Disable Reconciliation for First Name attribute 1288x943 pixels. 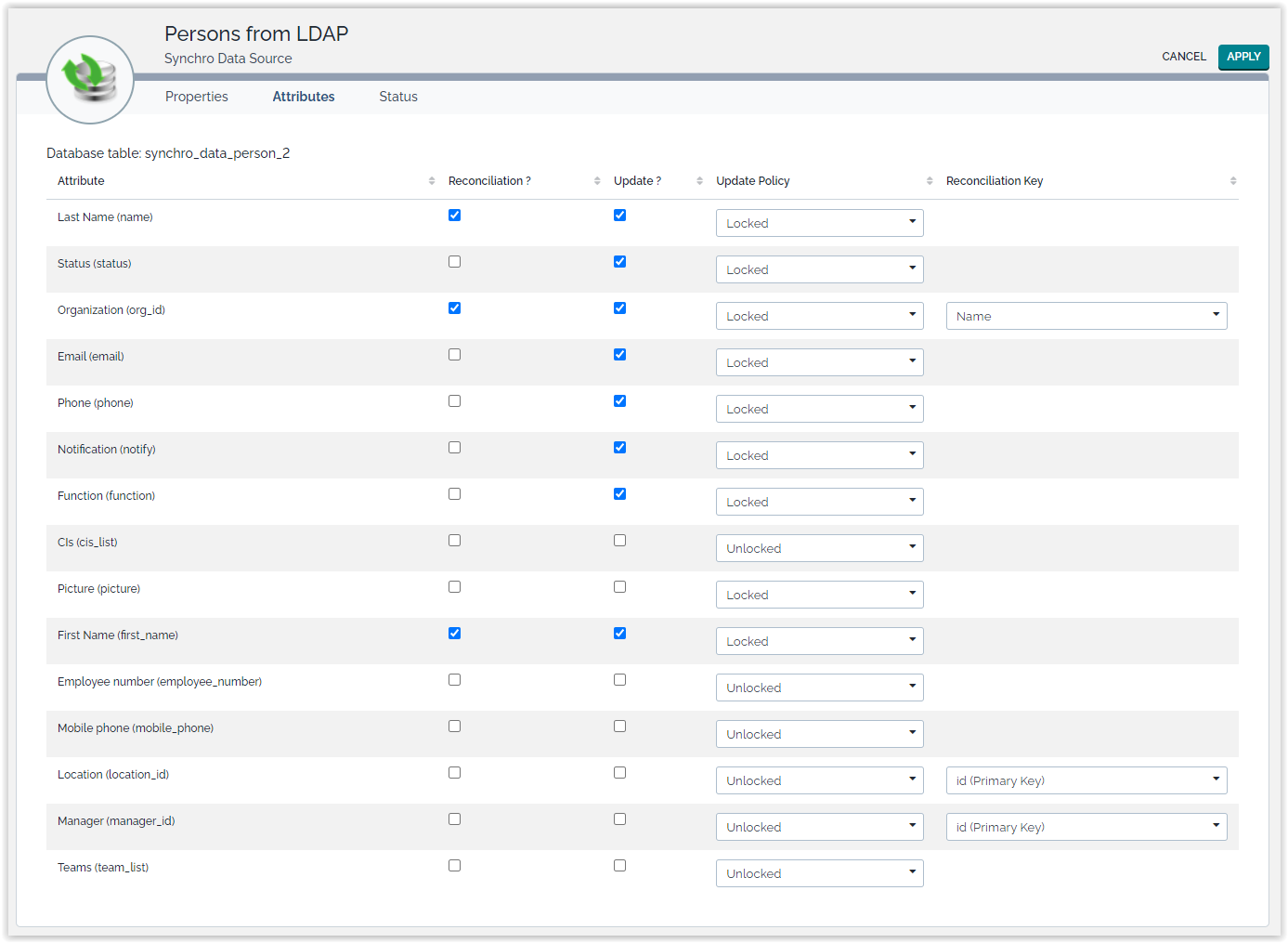tap(454, 634)
